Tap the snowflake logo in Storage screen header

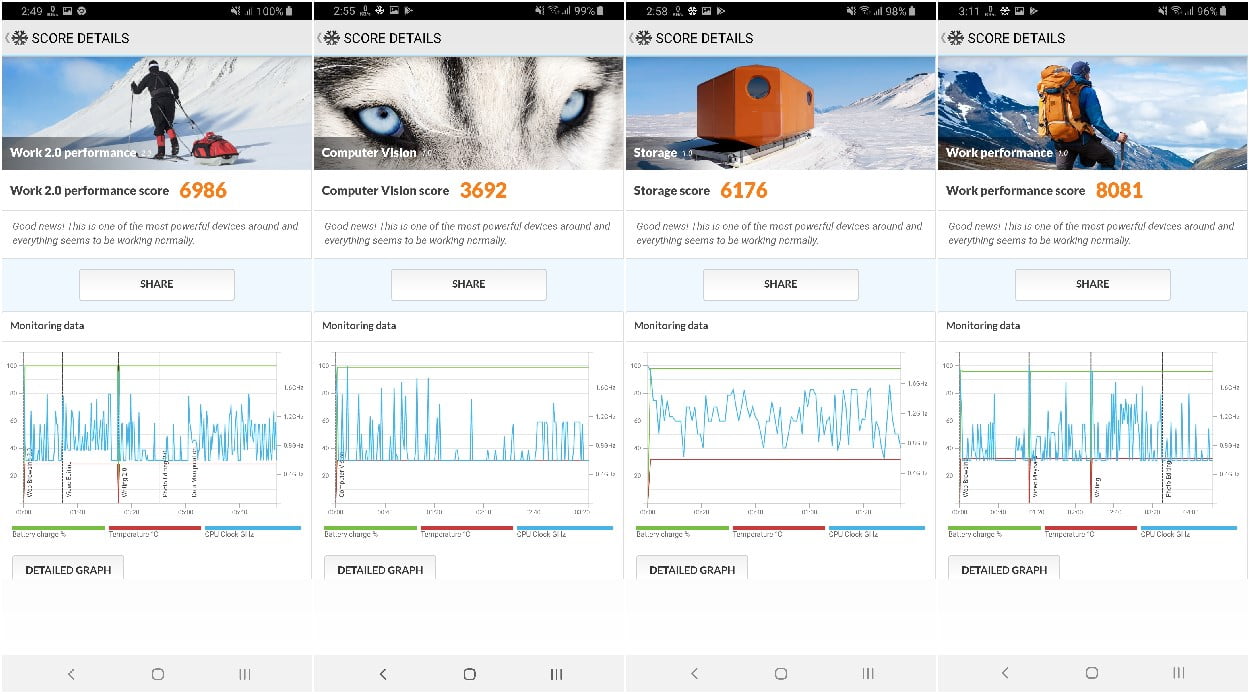642,38
